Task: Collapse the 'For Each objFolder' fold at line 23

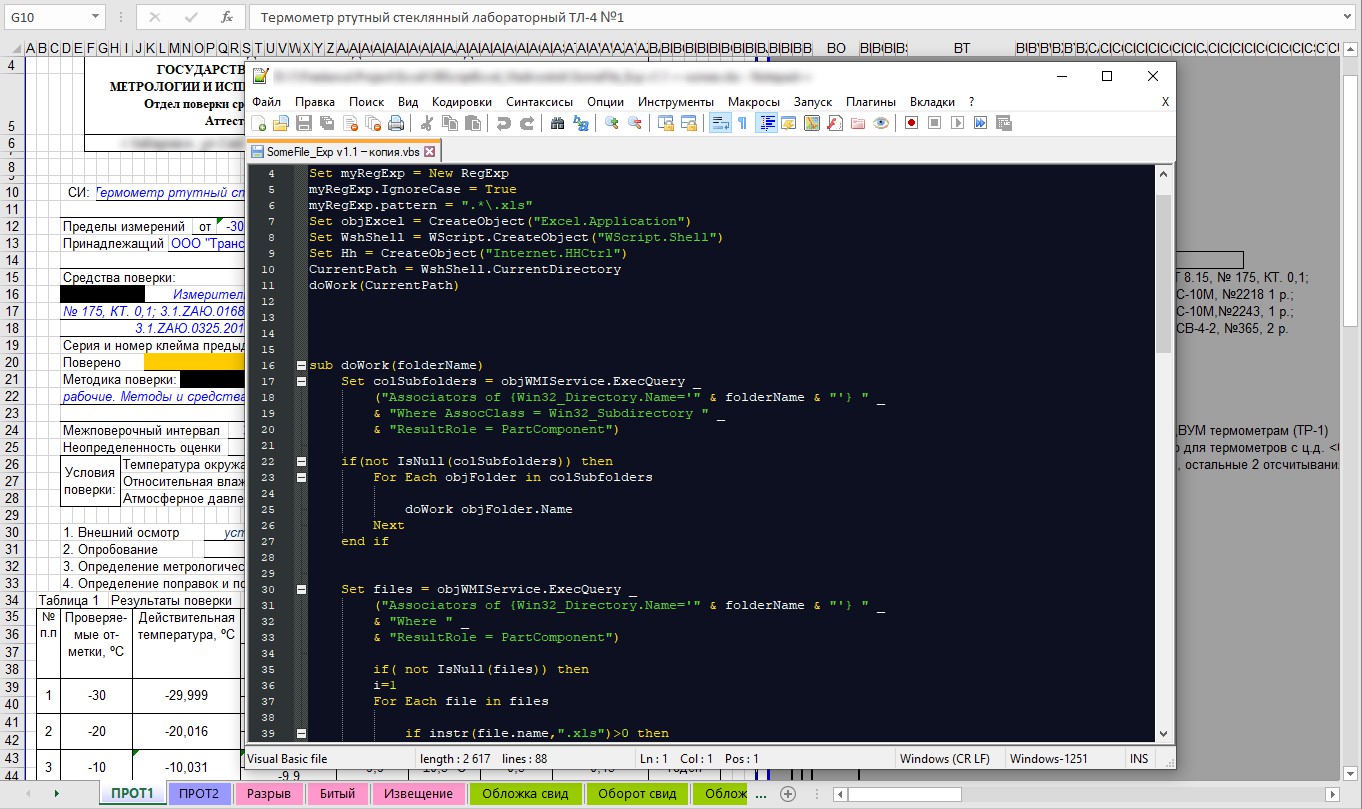Action: (301, 477)
